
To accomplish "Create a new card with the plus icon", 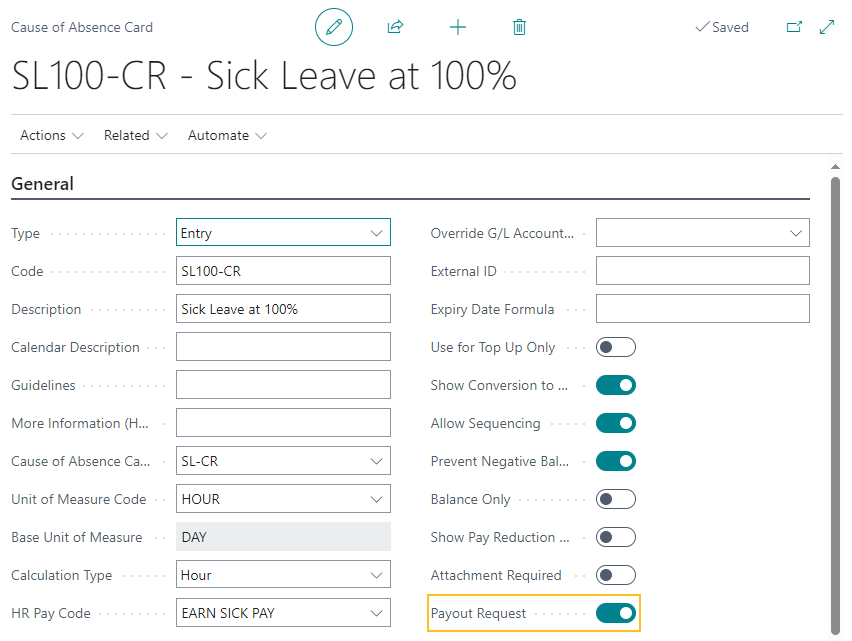I will 458,27.
